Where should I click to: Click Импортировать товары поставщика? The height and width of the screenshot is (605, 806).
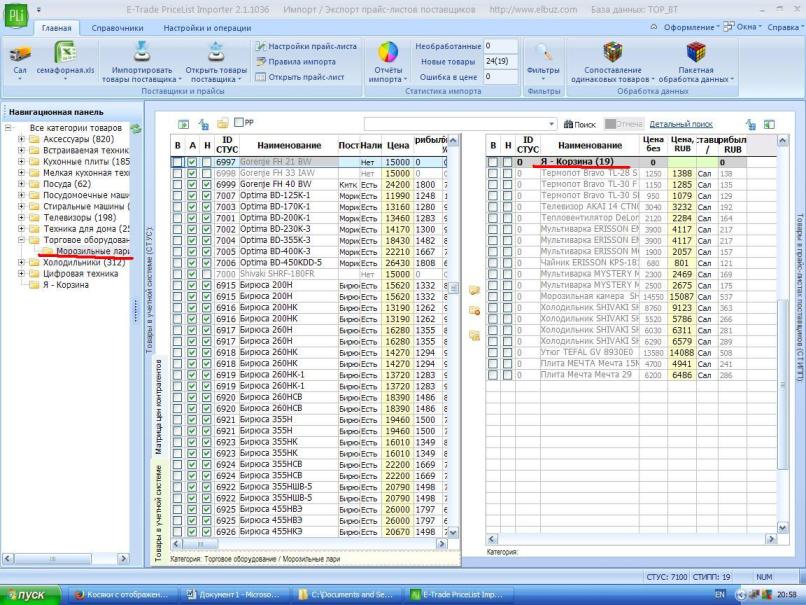[141, 62]
